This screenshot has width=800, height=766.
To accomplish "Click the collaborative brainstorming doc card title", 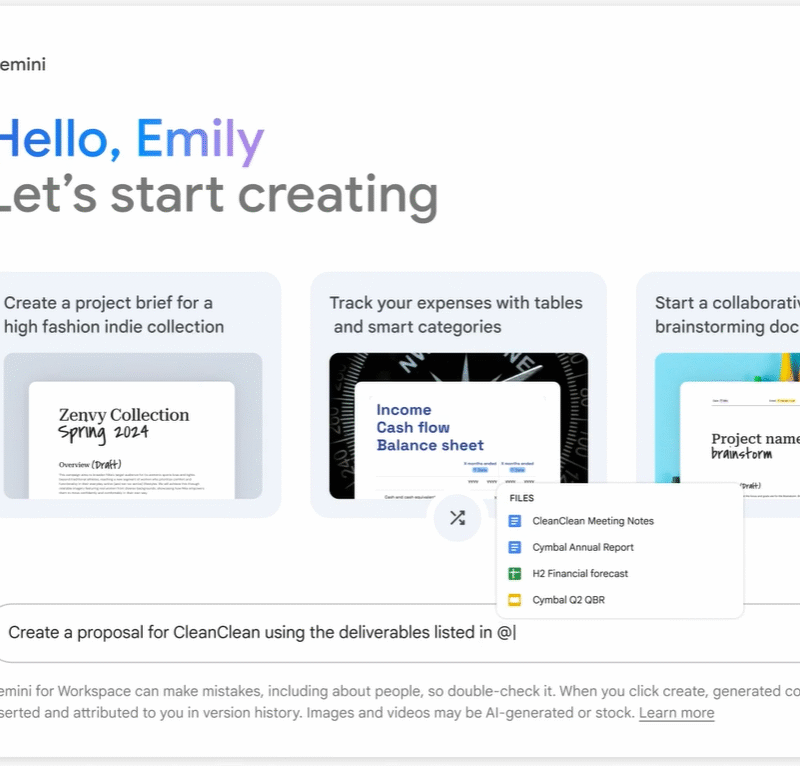I will tap(727, 314).
